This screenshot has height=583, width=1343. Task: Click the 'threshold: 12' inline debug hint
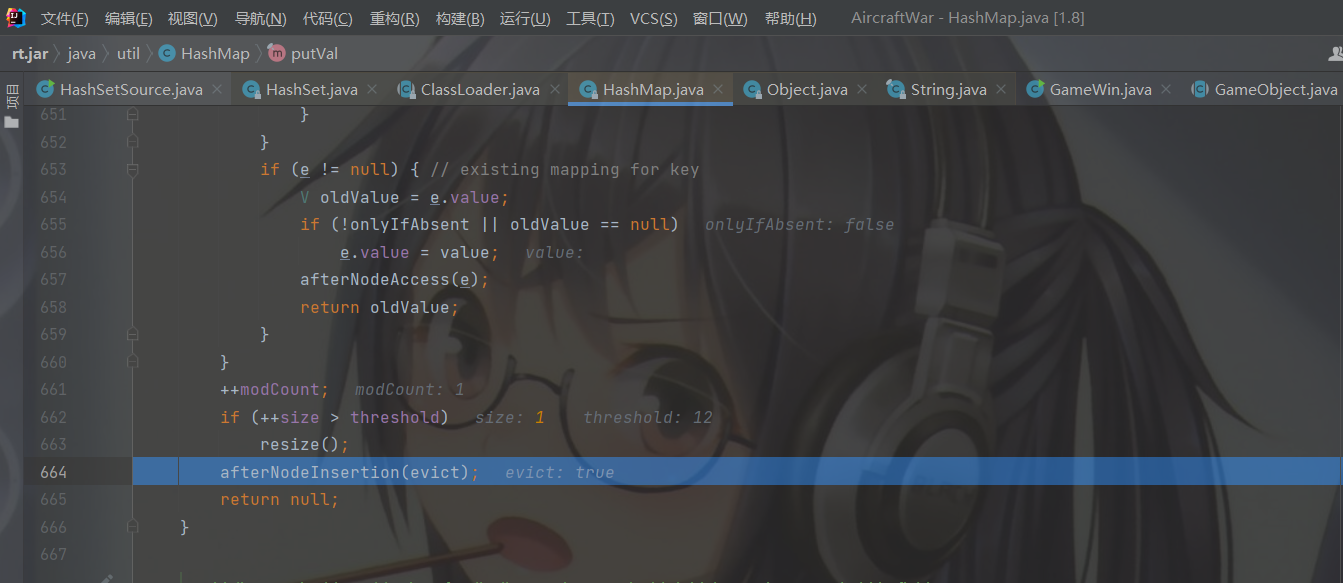(x=648, y=417)
